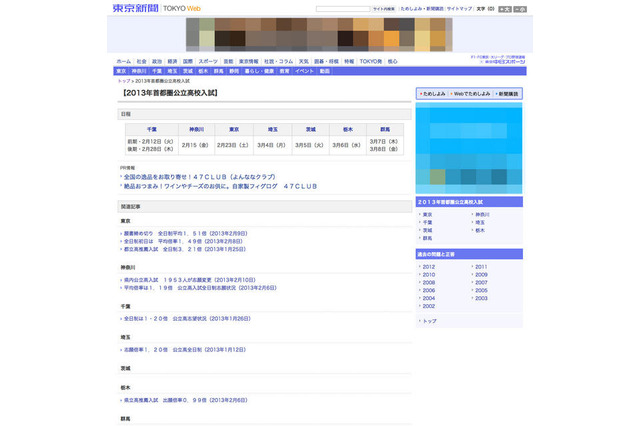Click the 中日スポーツ logo link

point(503,62)
